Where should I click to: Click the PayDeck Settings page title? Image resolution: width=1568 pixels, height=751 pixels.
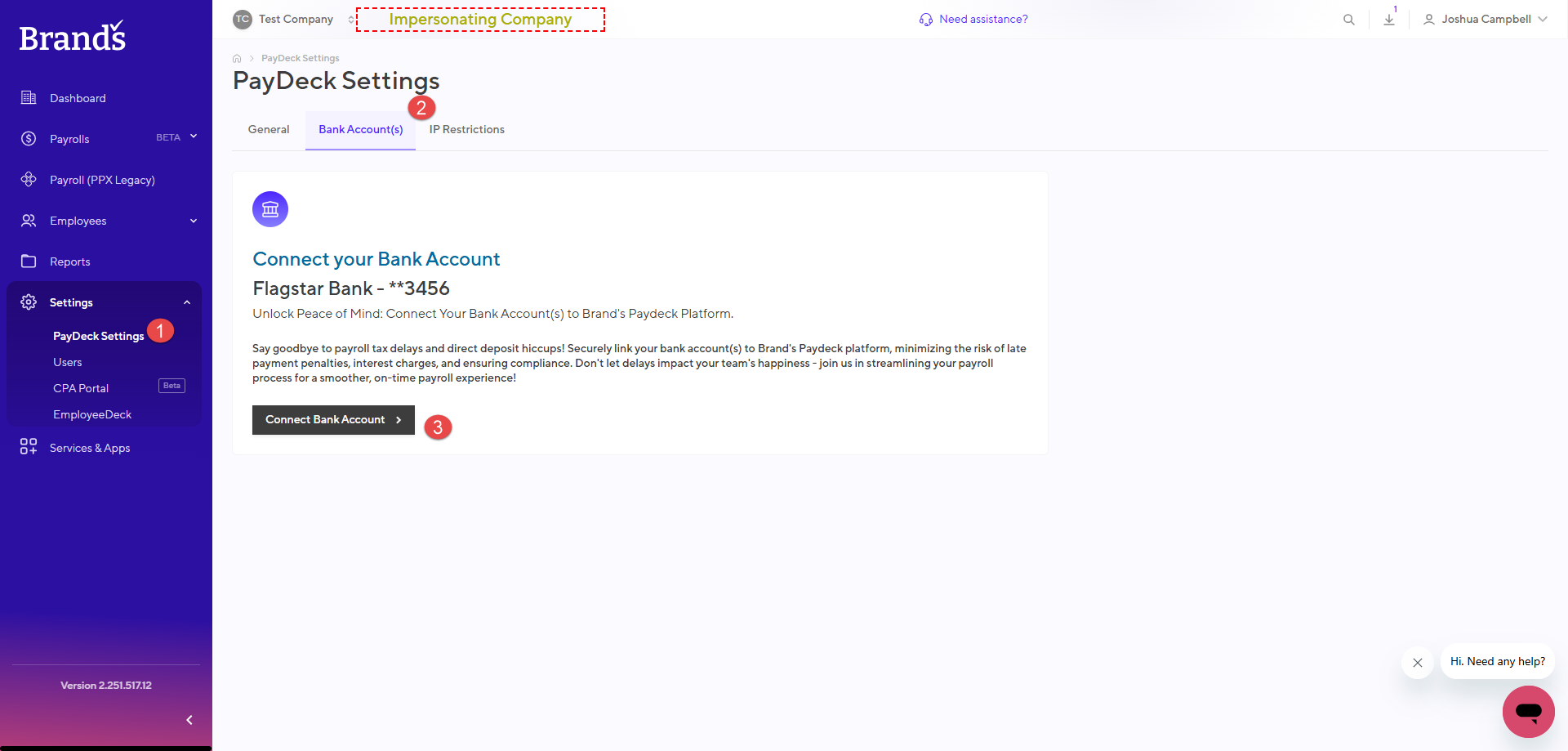coord(336,81)
